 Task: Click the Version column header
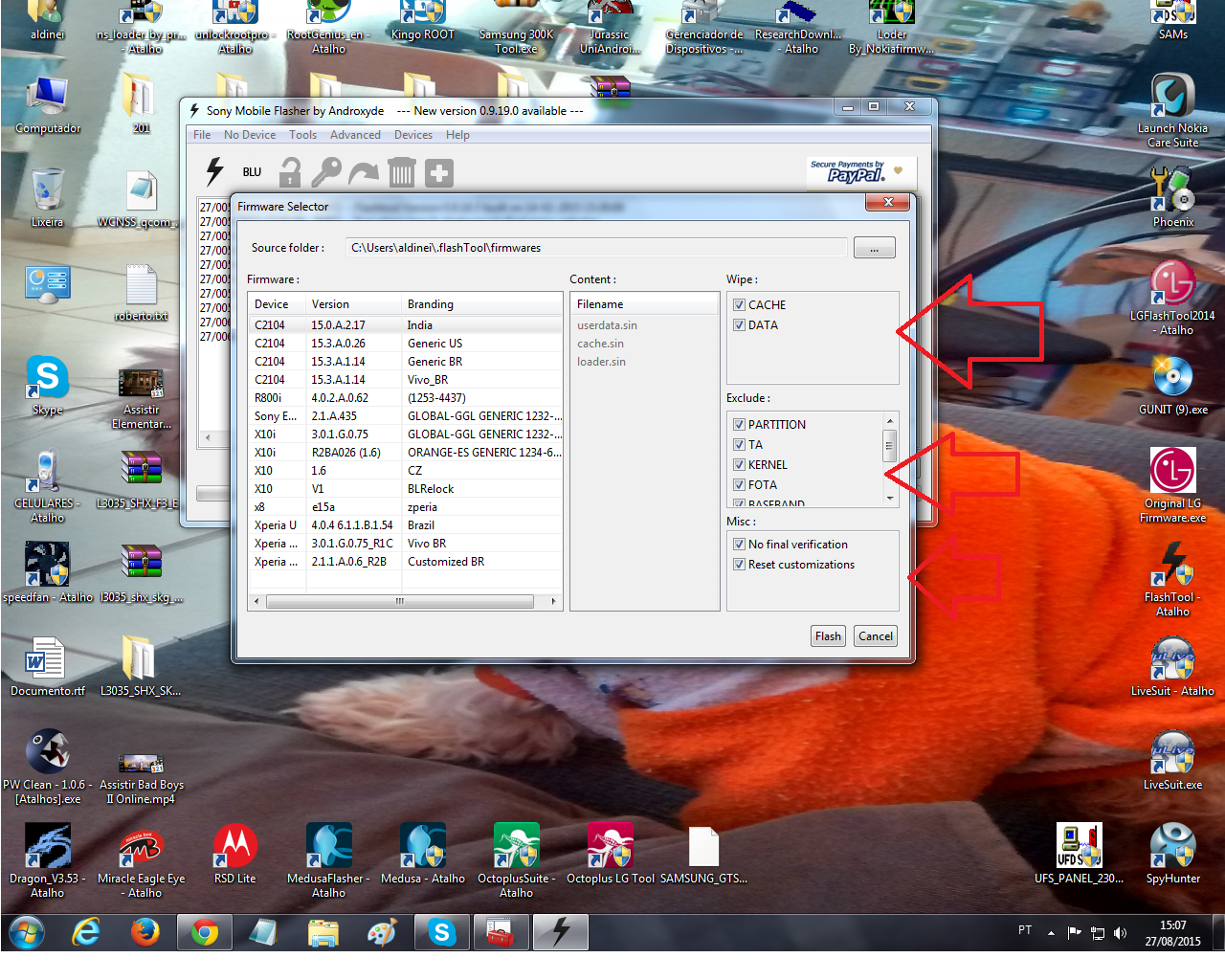[353, 304]
